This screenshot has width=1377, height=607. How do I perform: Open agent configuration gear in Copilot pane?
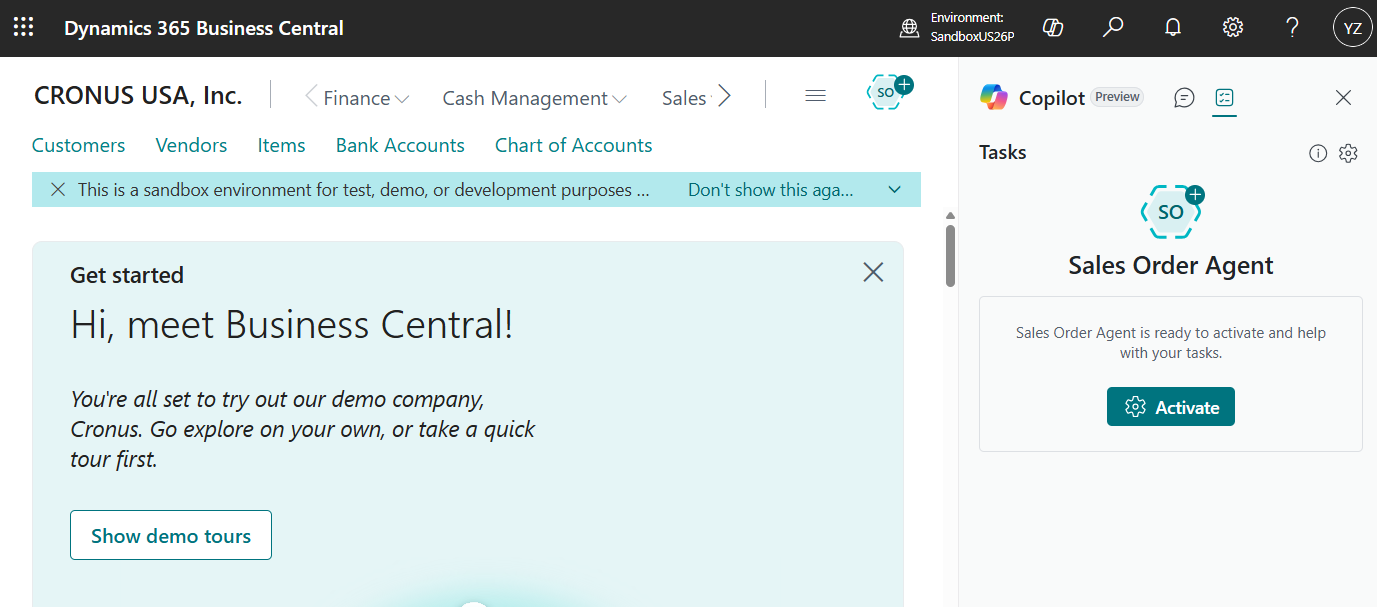(x=1347, y=153)
